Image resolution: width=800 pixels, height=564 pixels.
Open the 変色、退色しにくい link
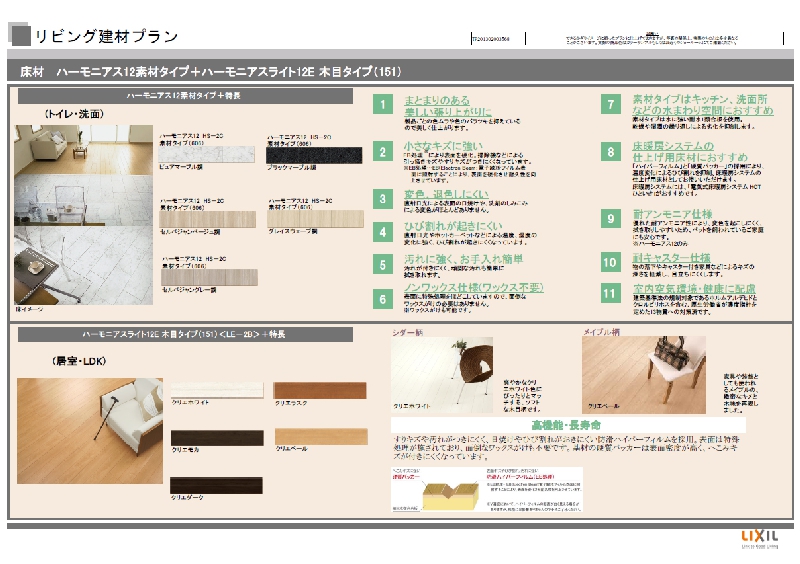[x=446, y=194]
